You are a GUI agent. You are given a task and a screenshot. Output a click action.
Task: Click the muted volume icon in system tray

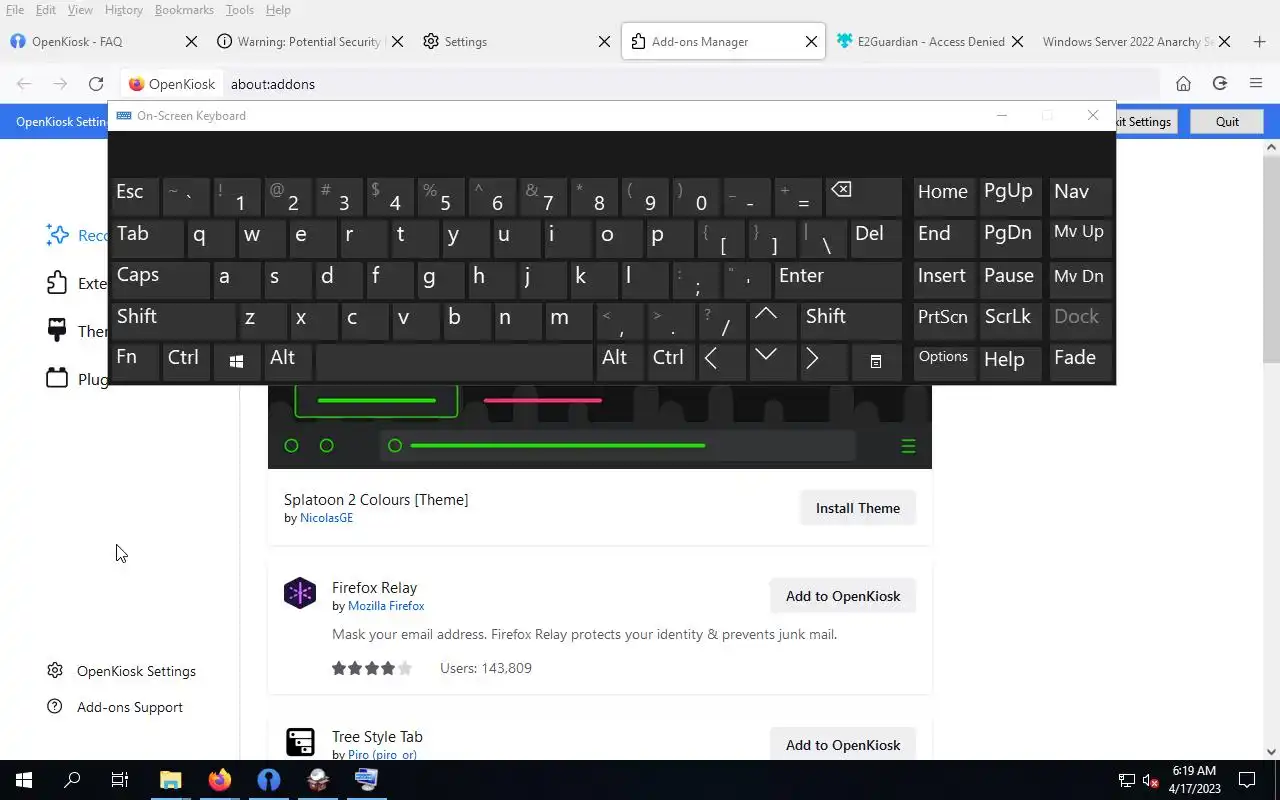click(x=1150, y=781)
